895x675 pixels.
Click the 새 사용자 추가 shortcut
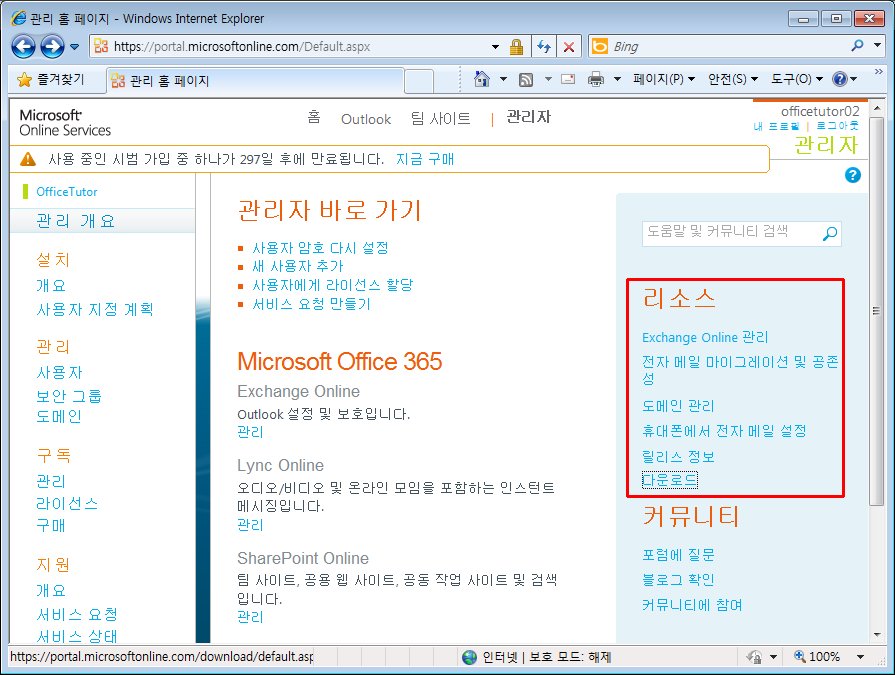[297, 266]
